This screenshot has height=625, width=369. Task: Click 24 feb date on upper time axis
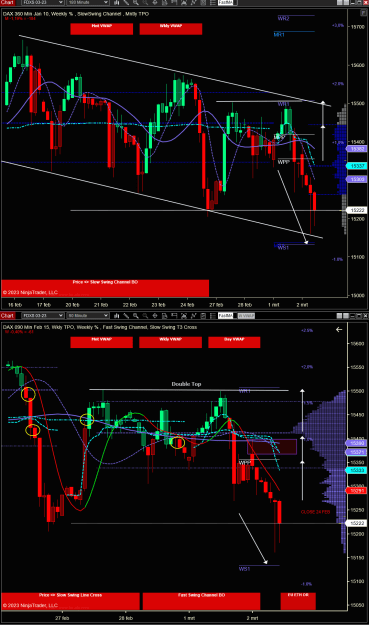tap(187, 305)
